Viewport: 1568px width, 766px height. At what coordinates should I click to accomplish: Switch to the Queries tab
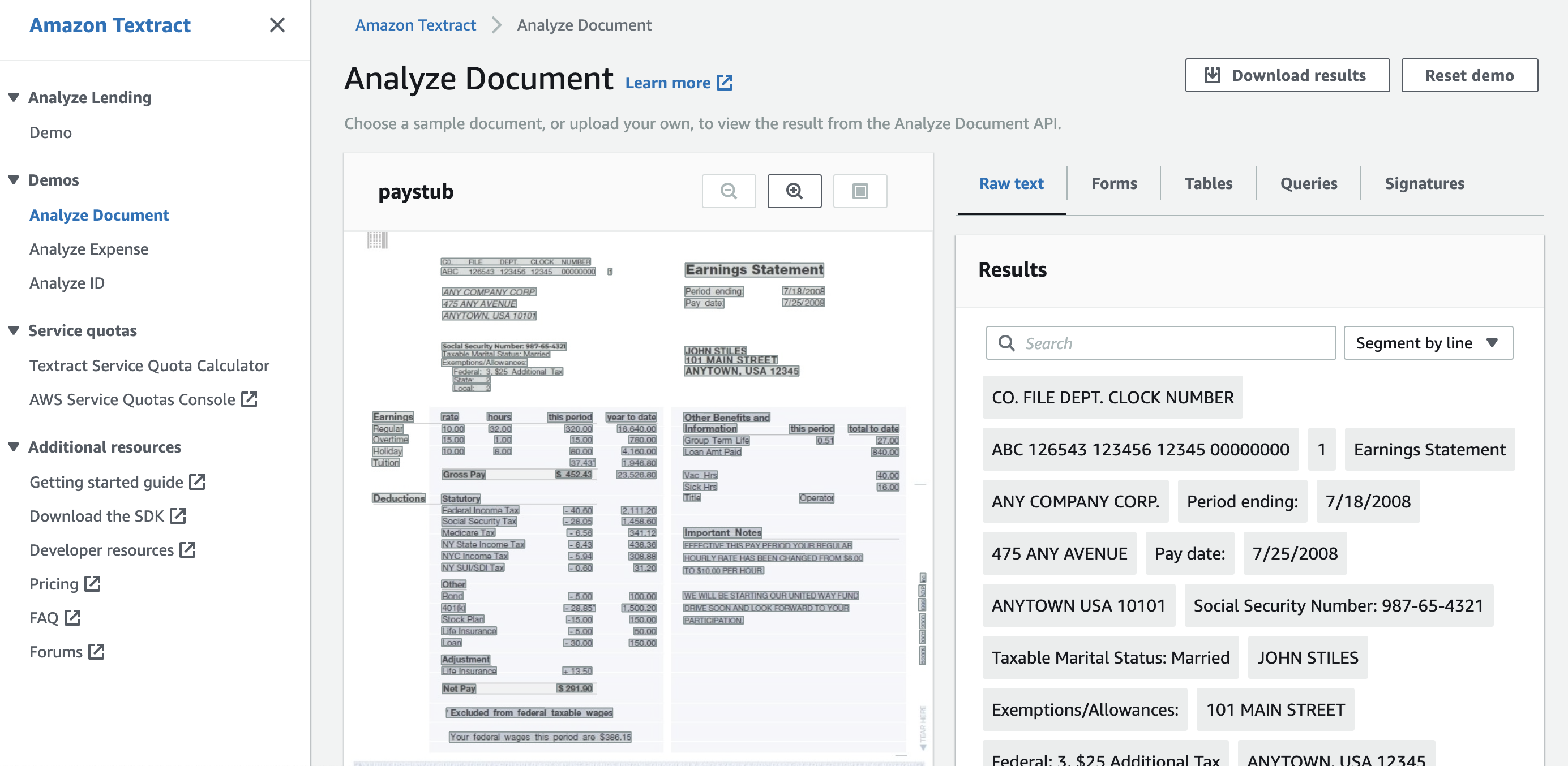1309,184
